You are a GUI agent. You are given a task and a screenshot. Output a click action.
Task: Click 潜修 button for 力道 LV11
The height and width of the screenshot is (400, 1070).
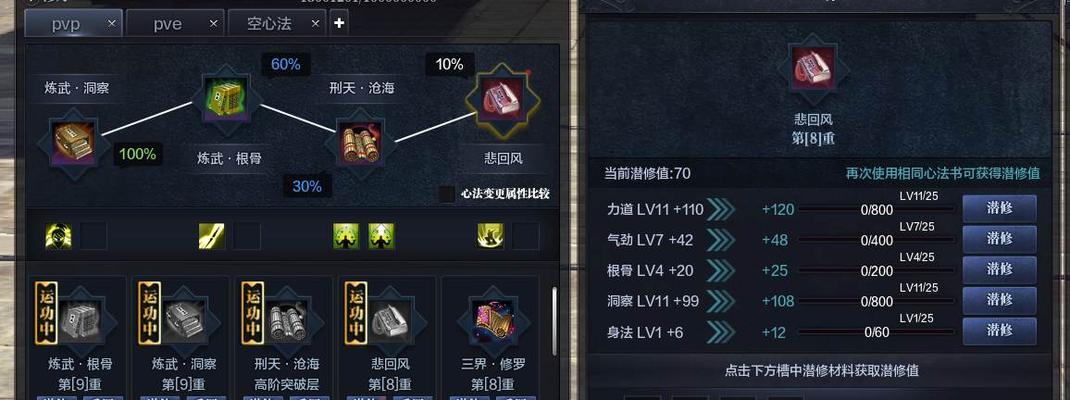pos(1000,209)
